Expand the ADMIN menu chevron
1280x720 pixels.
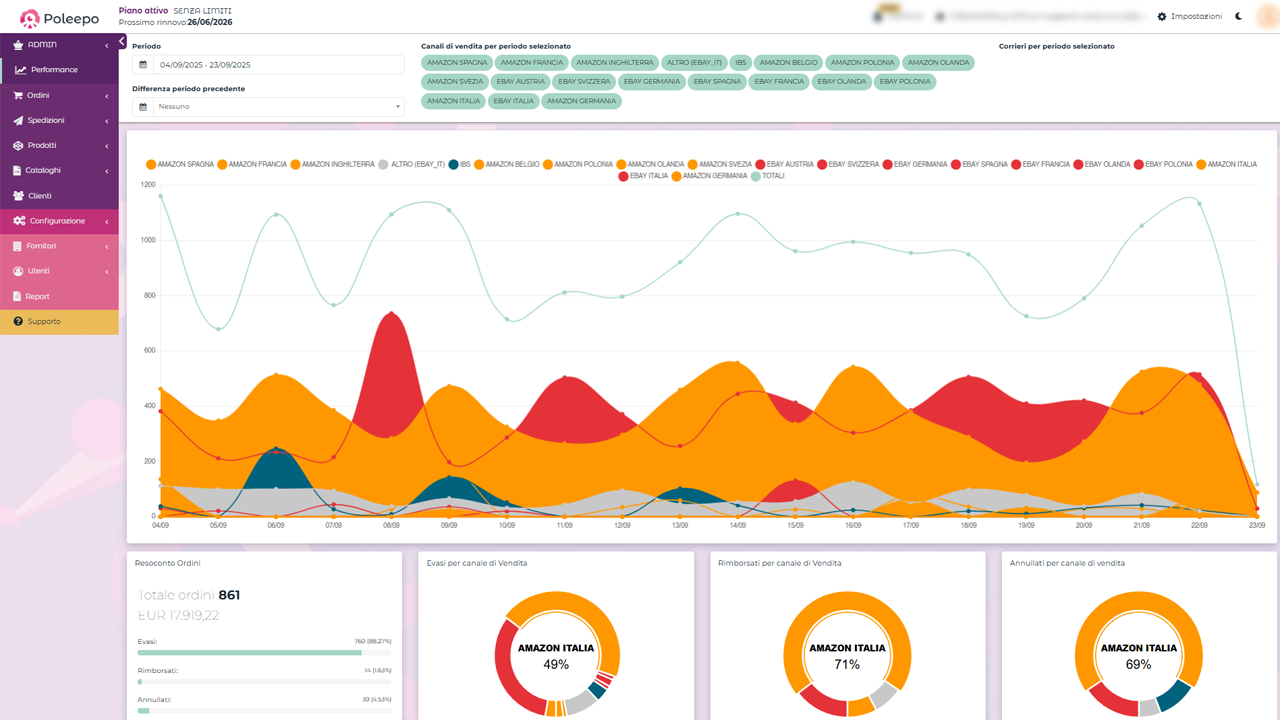tap(107, 45)
